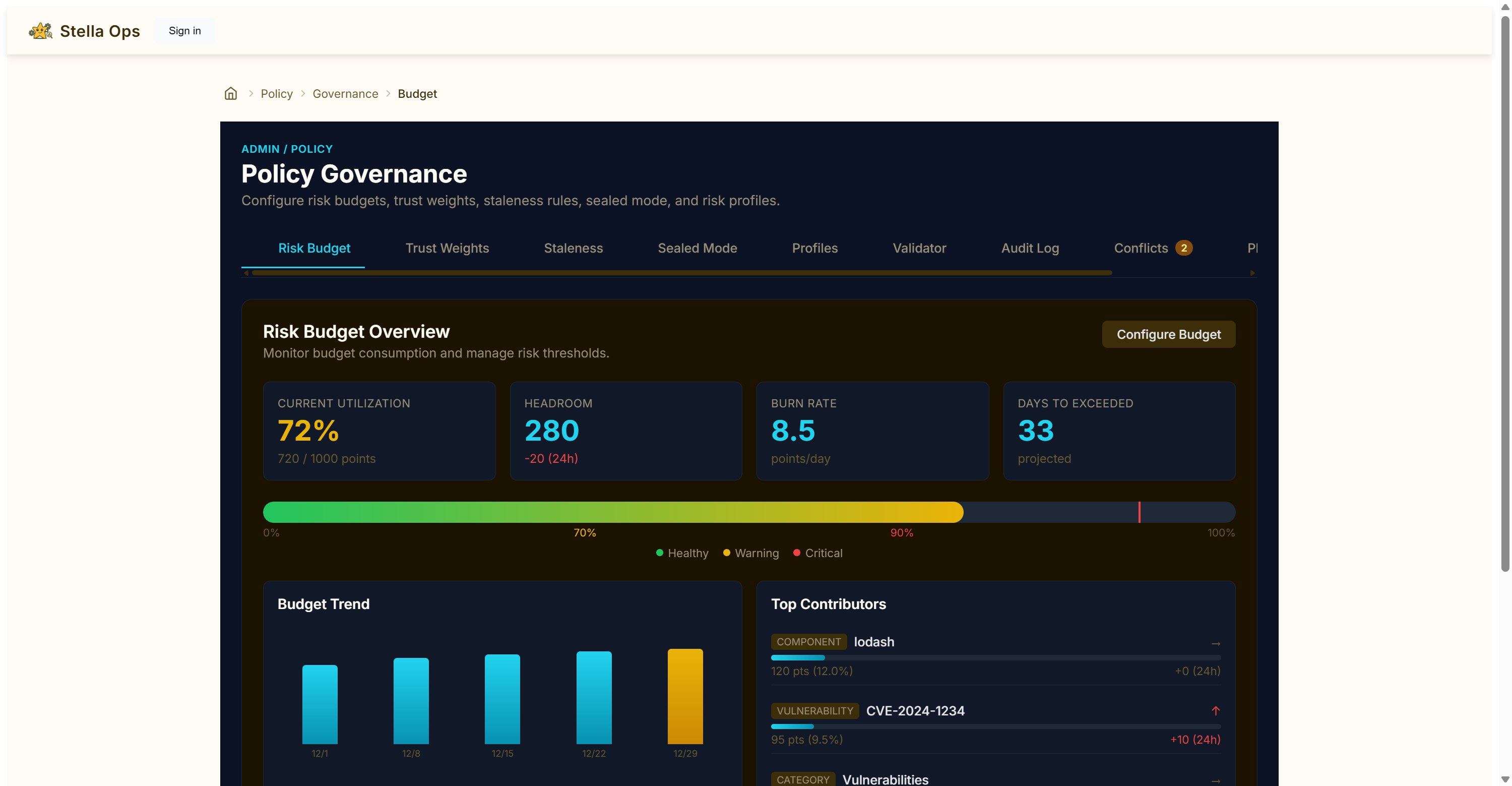
Task: Click the home breadcrumb icon
Action: click(x=231, y=94)
